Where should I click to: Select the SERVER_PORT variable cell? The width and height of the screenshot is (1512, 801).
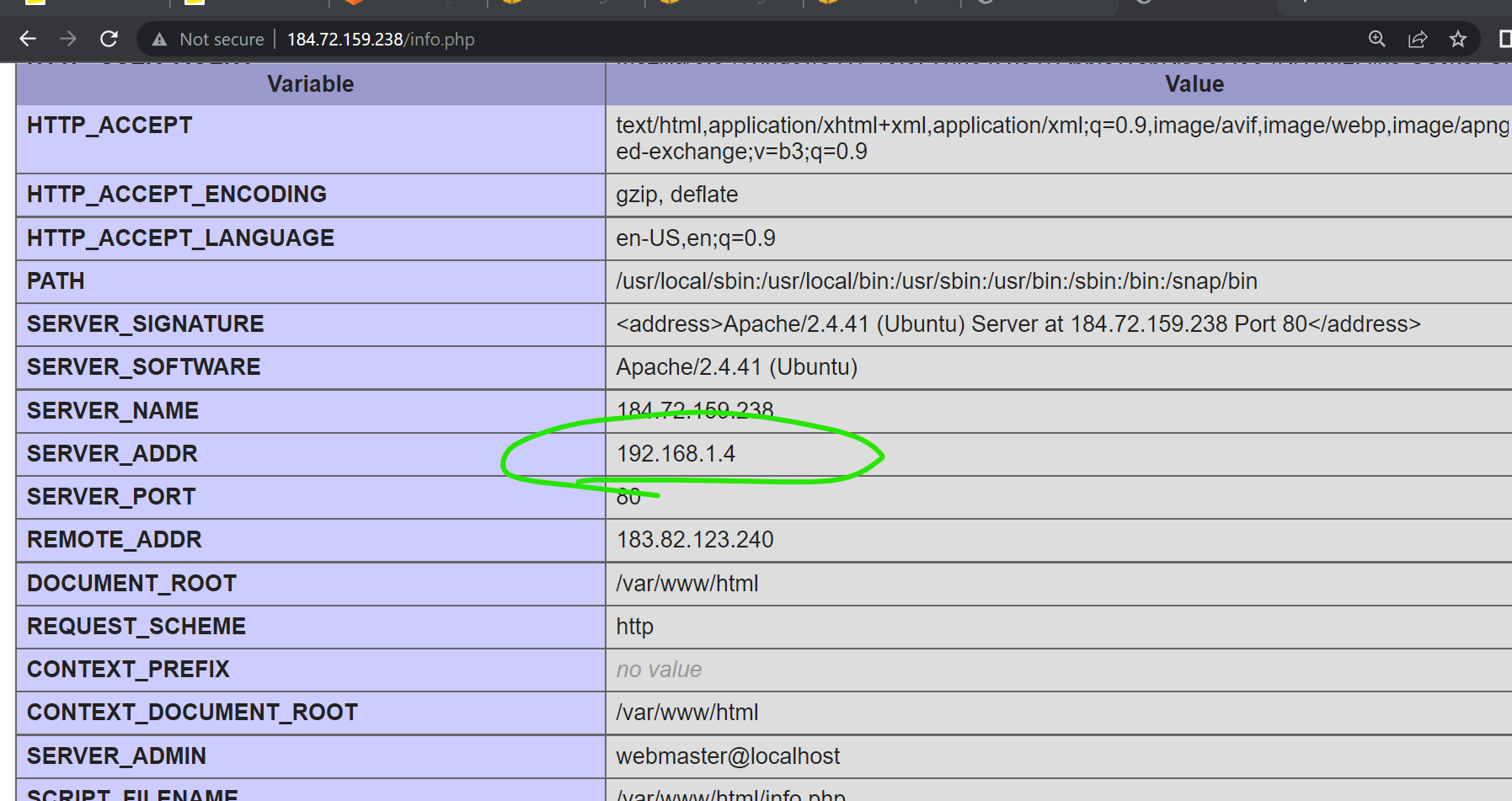pyautogui.click(x=311, y=497)
